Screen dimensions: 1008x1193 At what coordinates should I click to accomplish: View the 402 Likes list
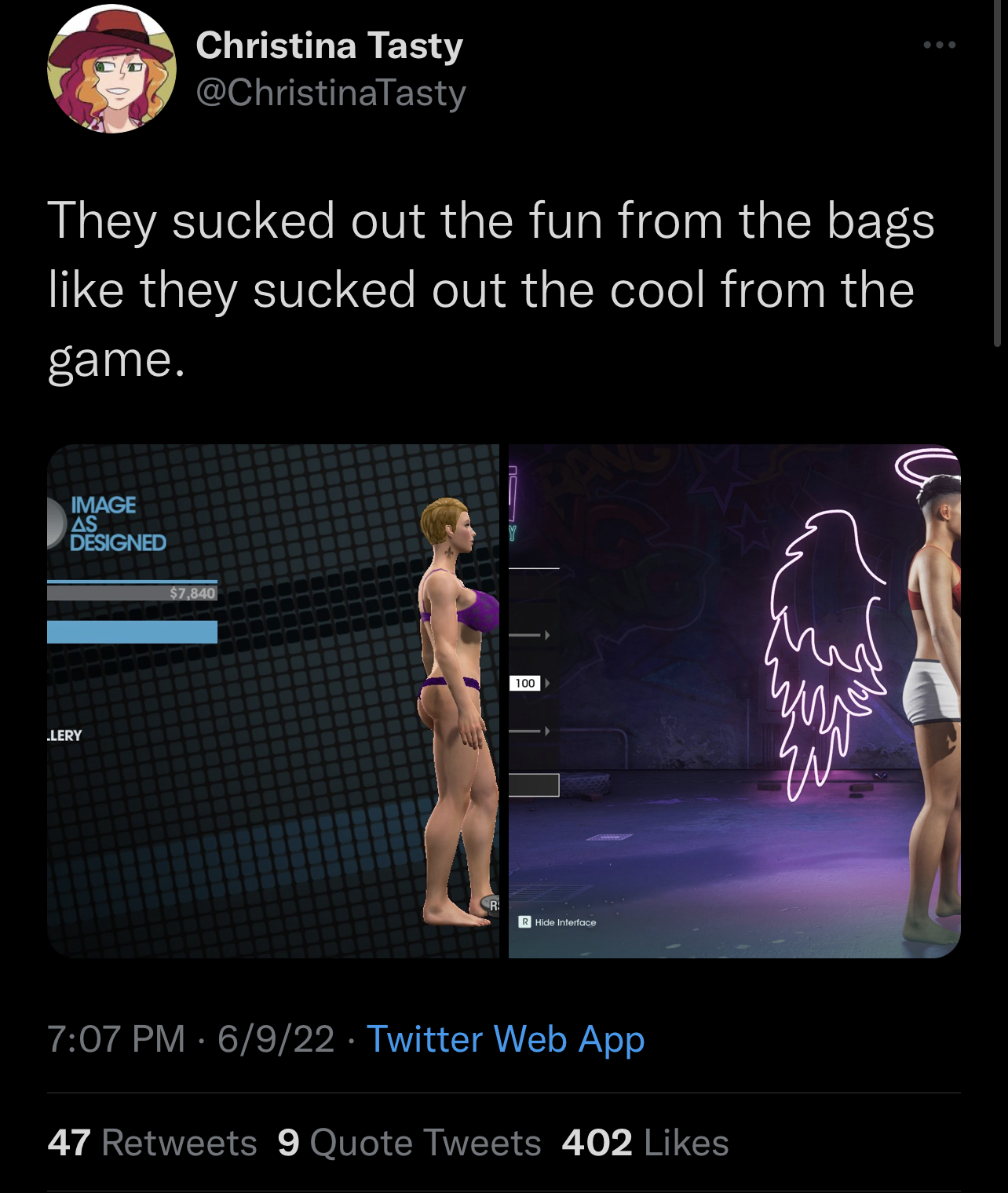645,1143
